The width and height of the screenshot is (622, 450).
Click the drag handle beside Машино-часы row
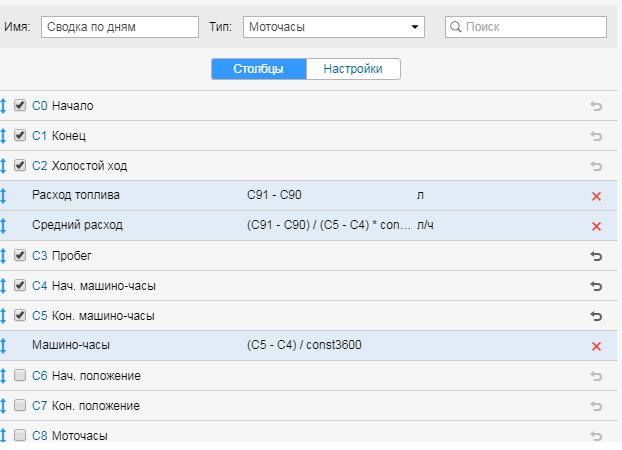coord(4,346)
